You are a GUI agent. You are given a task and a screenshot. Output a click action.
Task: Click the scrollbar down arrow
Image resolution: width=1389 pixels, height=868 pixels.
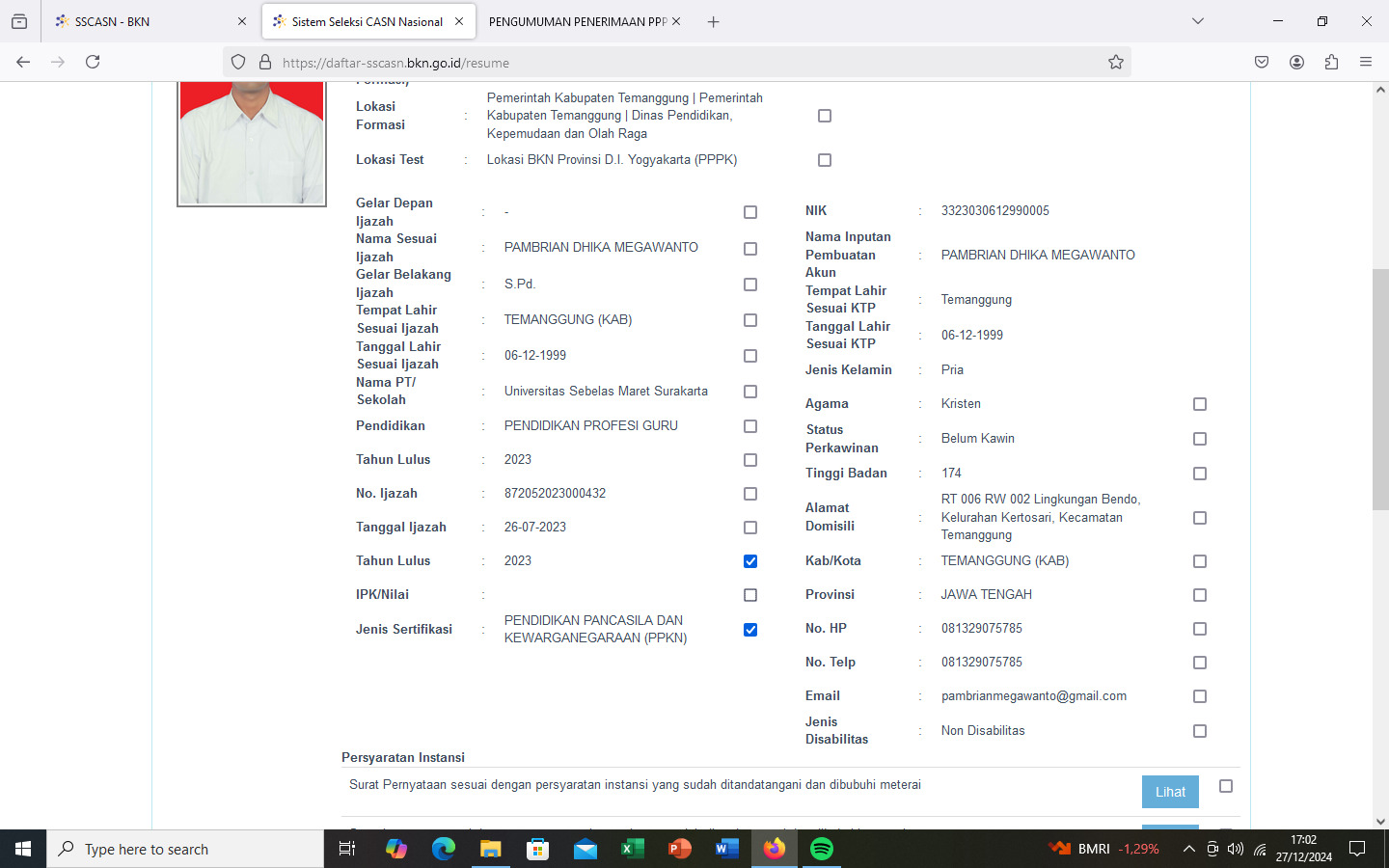coord(1380,822)
